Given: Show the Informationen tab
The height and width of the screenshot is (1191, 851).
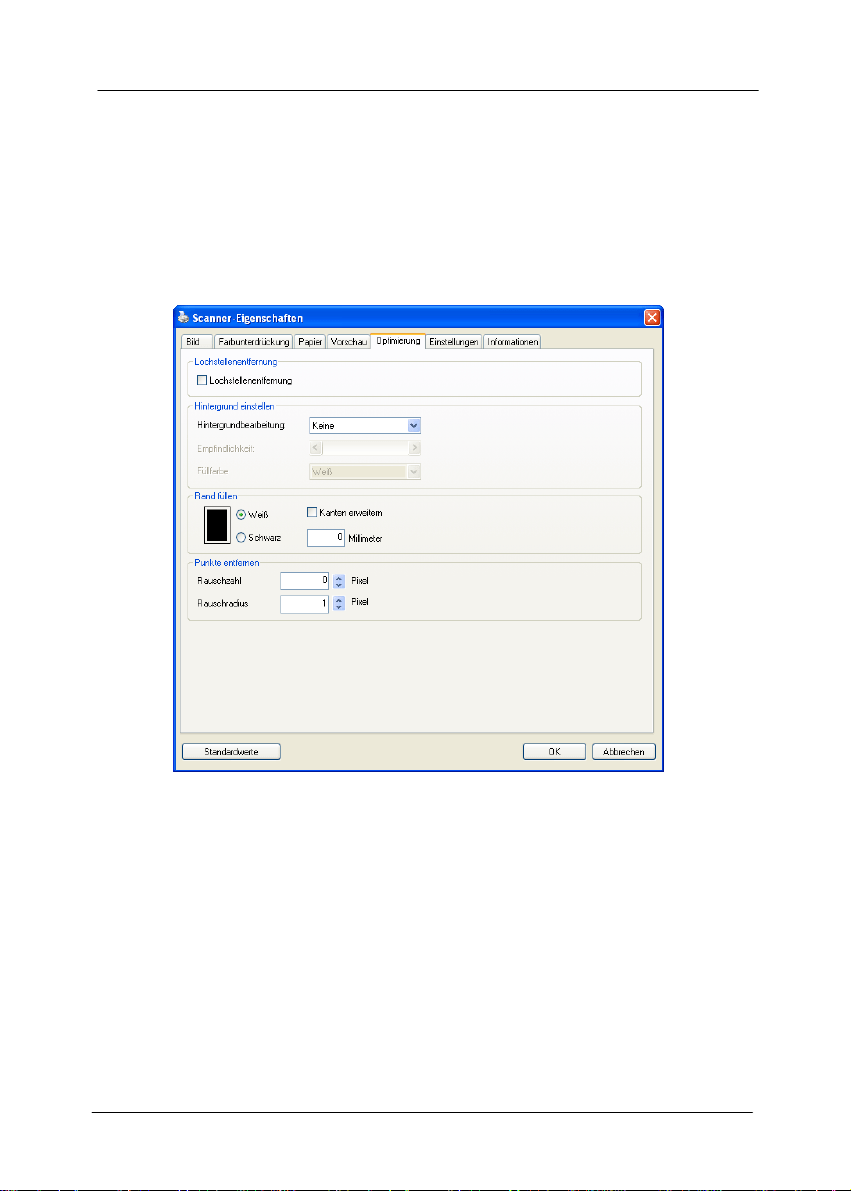Looking at the screenshot, I should pyautogui.click(x=513, y=342).
